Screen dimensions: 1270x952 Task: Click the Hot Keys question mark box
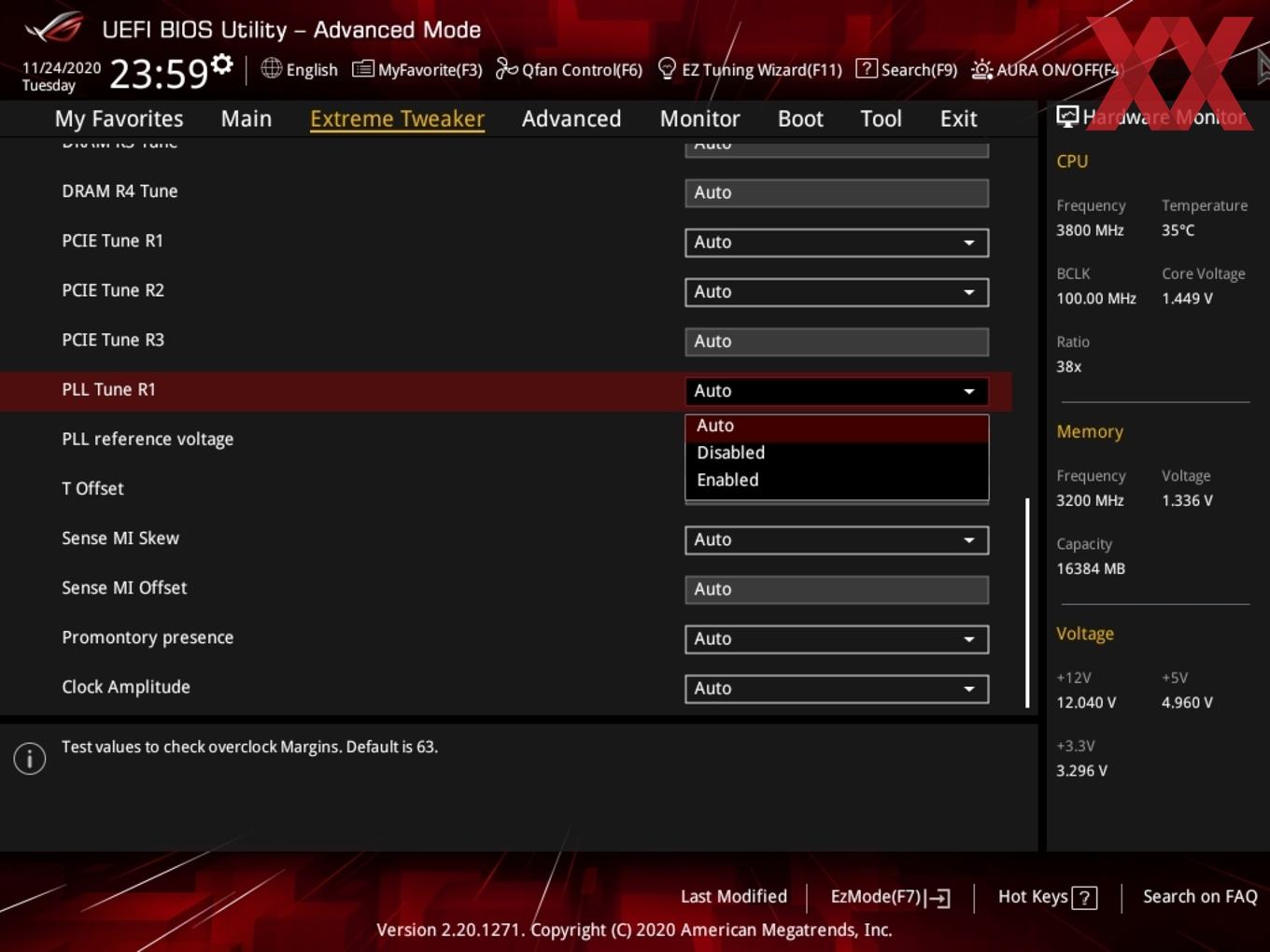1084,898
